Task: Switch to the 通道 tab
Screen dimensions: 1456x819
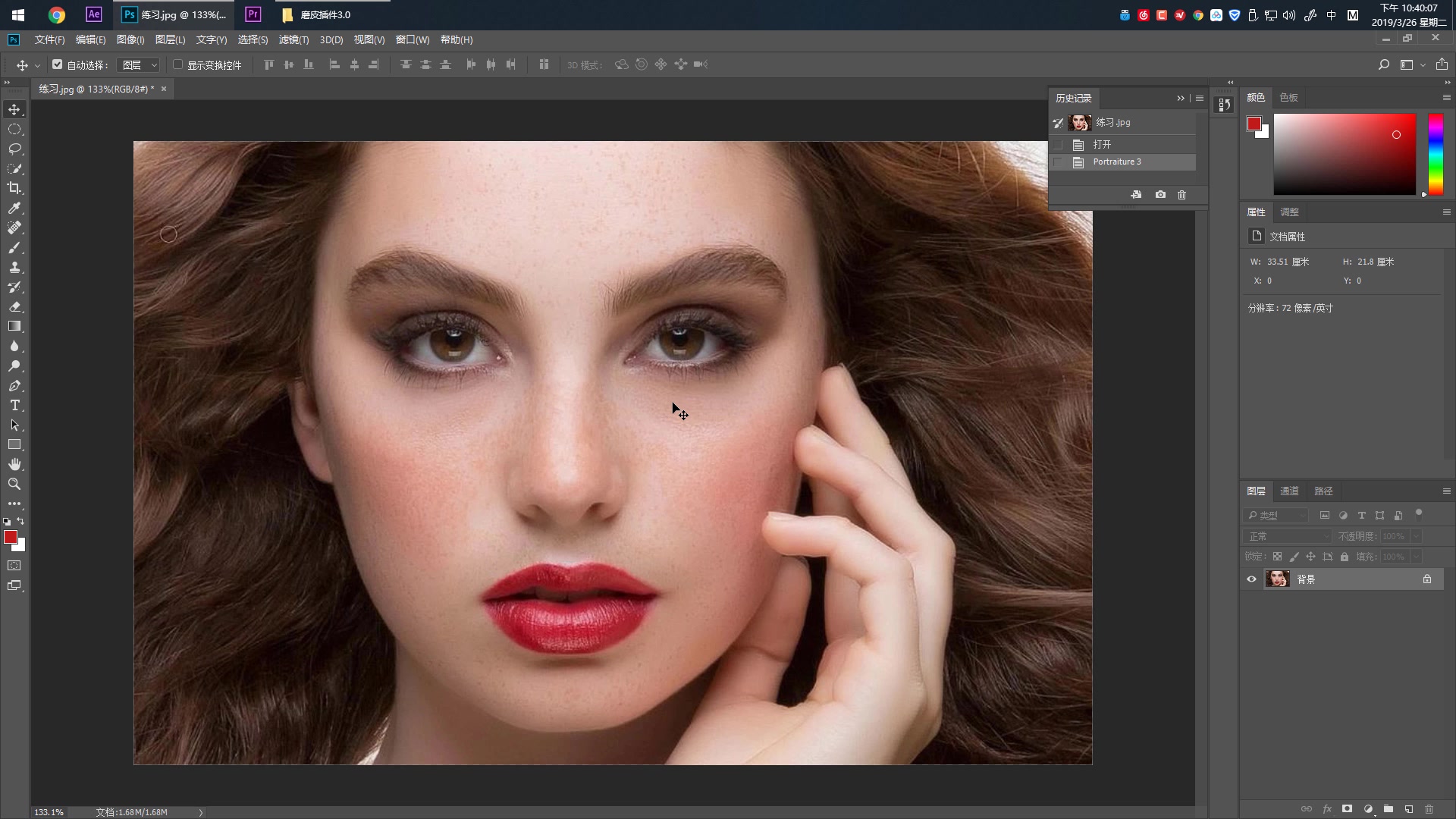Action: click(x=1289, y=491)
